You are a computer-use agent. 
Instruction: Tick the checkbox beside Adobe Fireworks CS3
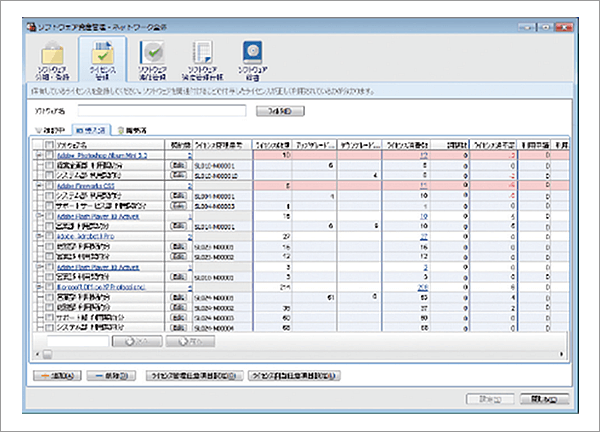click(49, 185)
